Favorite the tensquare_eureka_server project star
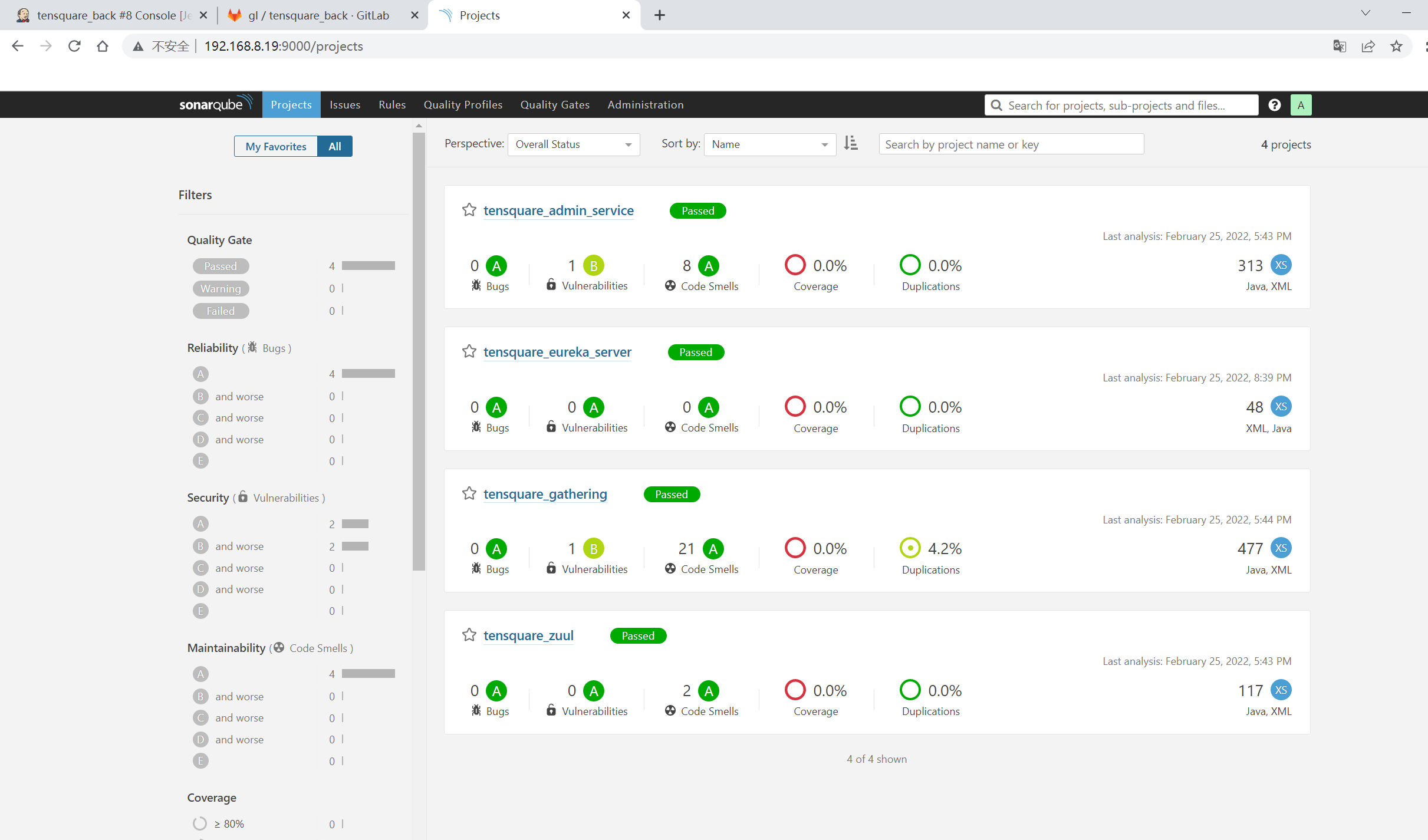The image size is (1428, 840). point(469,351)
